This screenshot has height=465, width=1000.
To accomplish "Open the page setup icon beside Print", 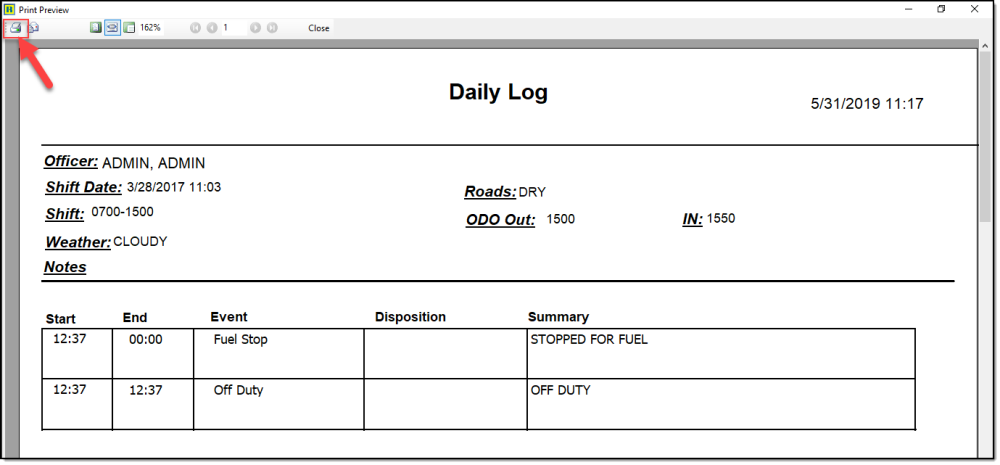I will click(x=33, y=28).
